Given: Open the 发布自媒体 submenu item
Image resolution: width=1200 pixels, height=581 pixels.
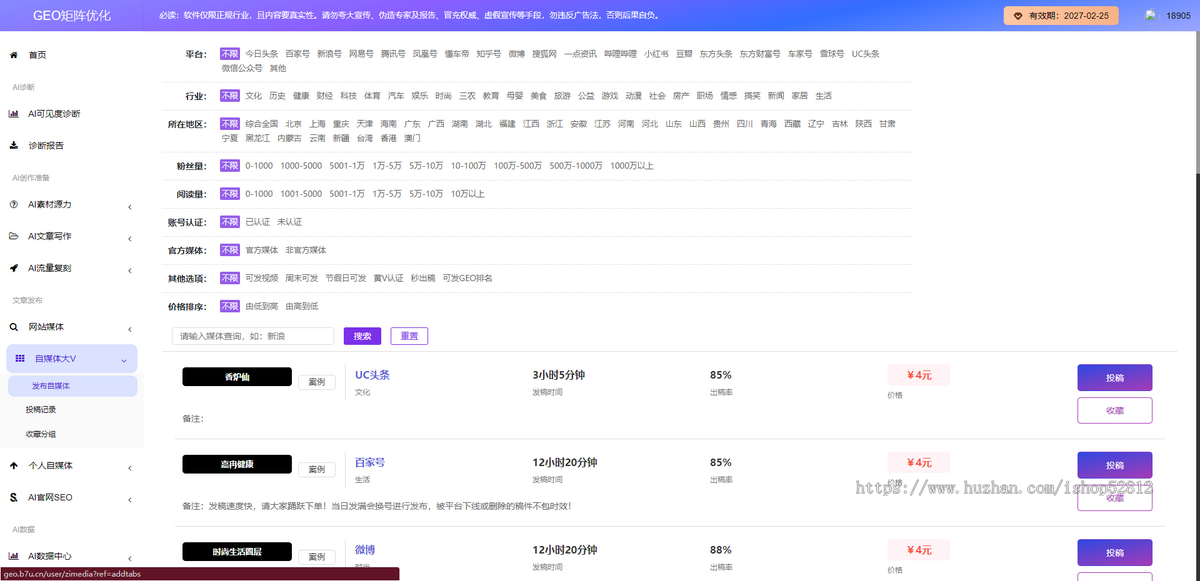Looking at the screenshot, I should [x=72, y=385].
